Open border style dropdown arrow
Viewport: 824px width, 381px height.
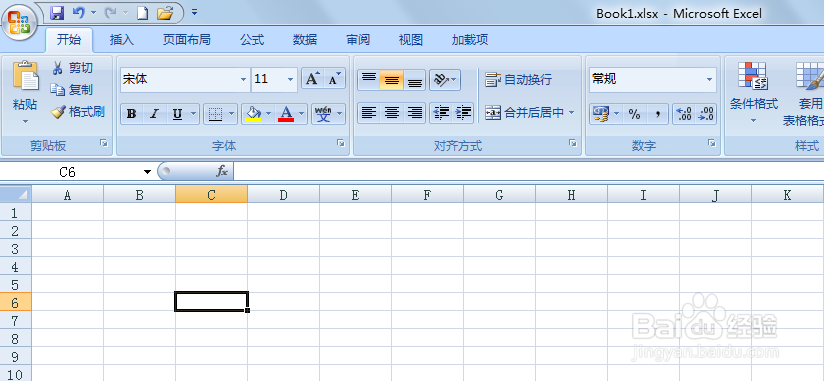pos(232,114)
